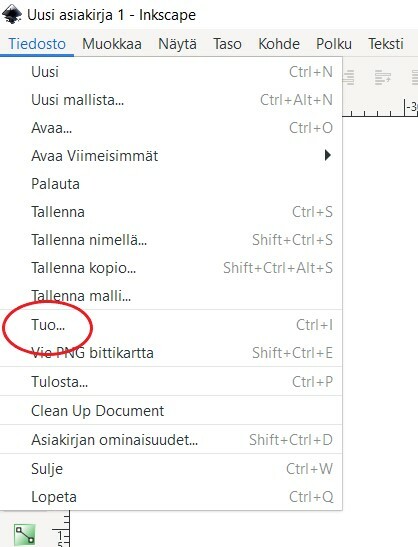418x547 pixels.
Task: Choose Tallenna to save document
Action: click(x=171, y=212)
